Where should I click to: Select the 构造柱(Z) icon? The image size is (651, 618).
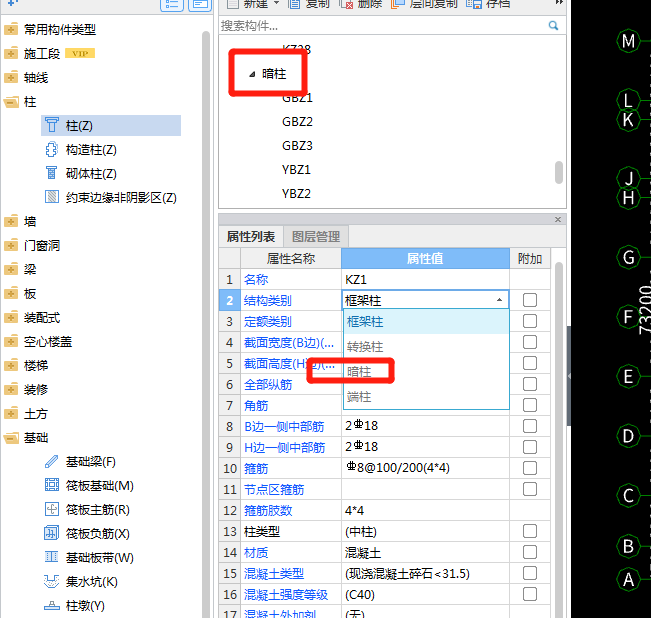coord(51,149)
